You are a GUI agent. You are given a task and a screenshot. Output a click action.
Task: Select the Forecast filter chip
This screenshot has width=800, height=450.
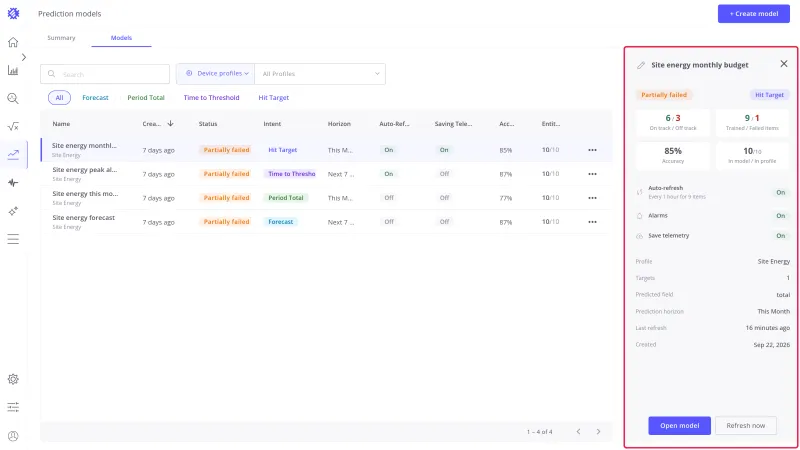point(95,97)
